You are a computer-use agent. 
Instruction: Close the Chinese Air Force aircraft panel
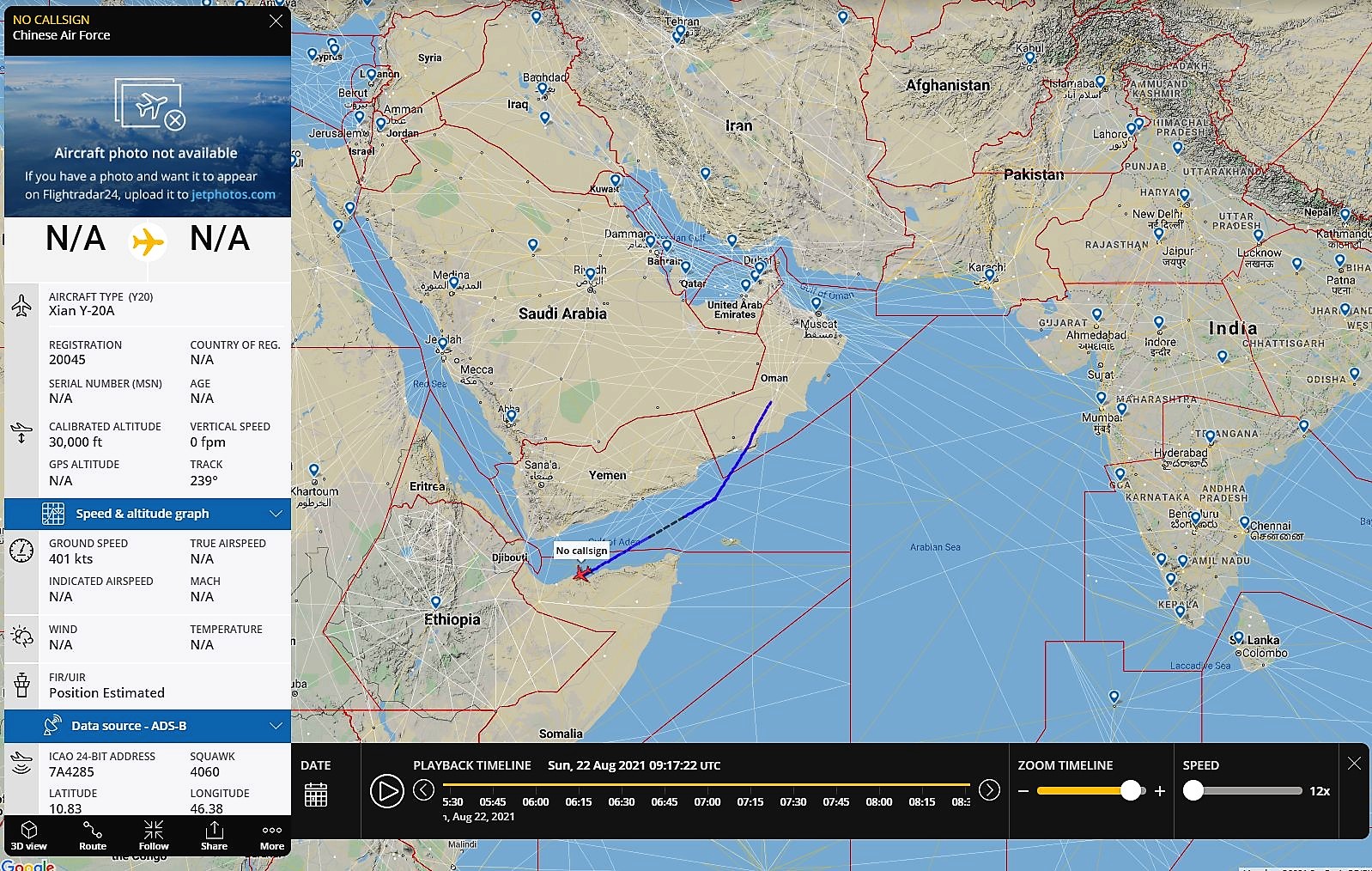click(x=276, y=21)
